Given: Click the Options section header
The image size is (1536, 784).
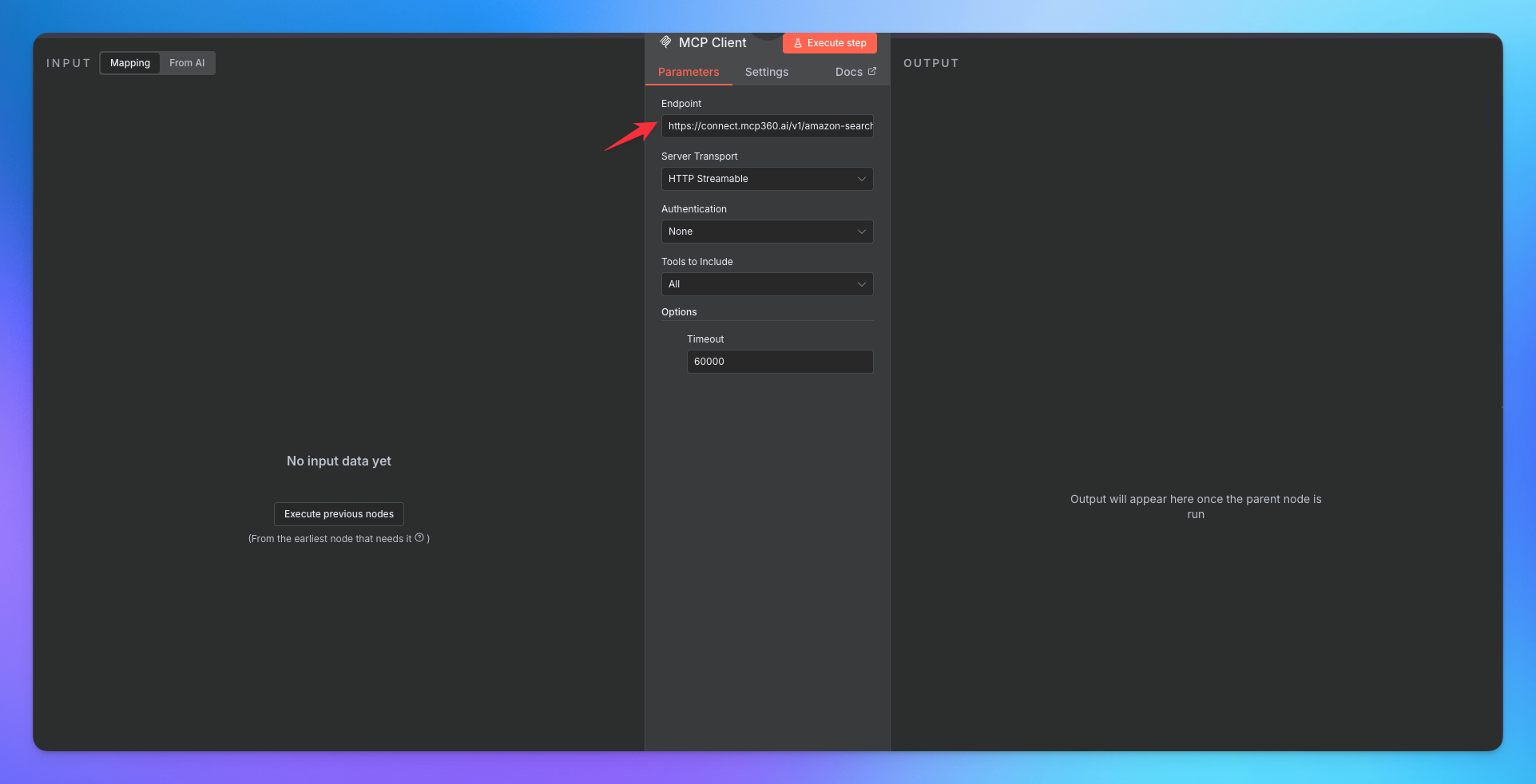Looking at the screenshot, I should click(679, 312).
